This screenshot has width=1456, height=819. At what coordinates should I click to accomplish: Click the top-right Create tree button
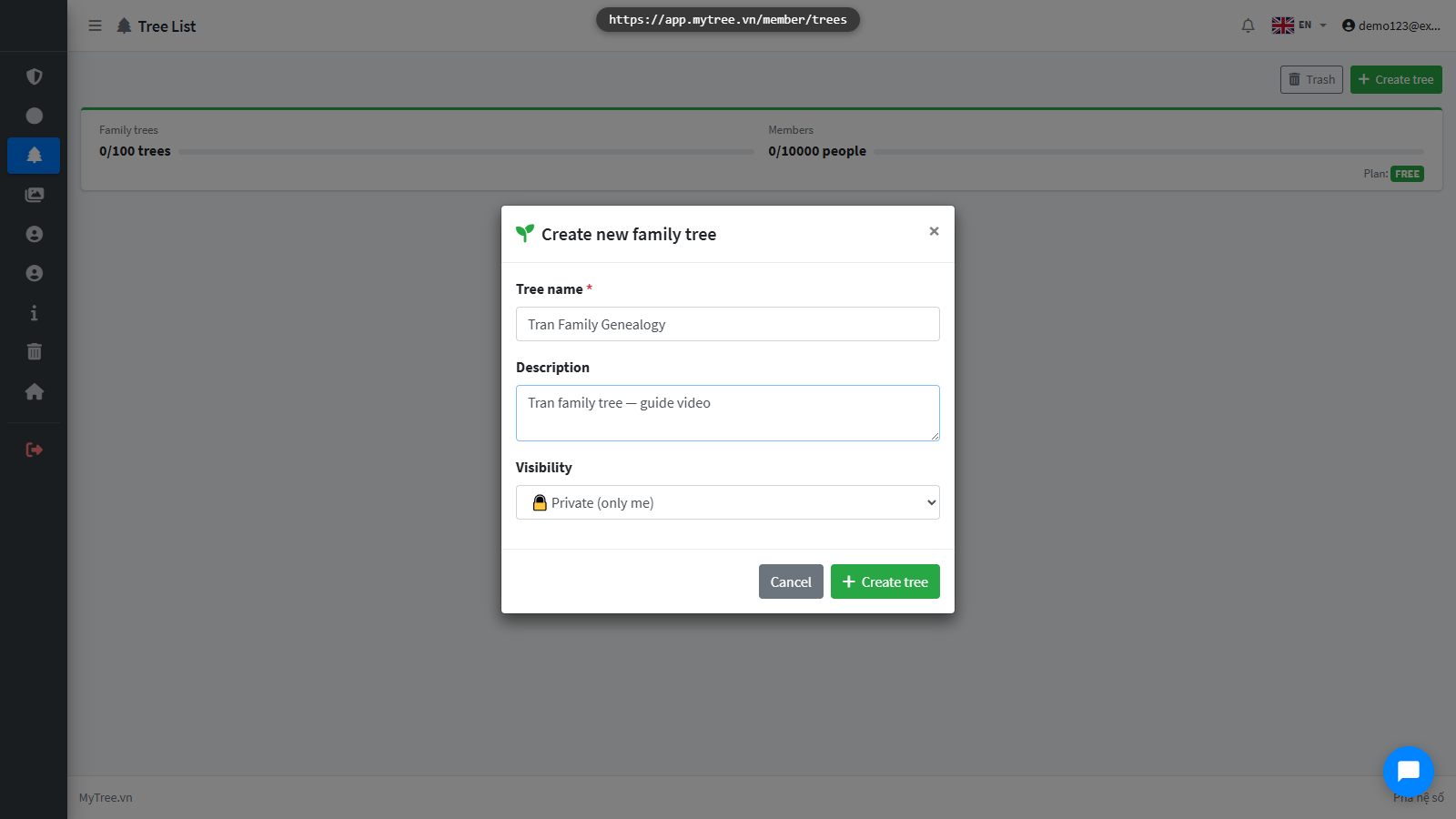click(1396, 79)
